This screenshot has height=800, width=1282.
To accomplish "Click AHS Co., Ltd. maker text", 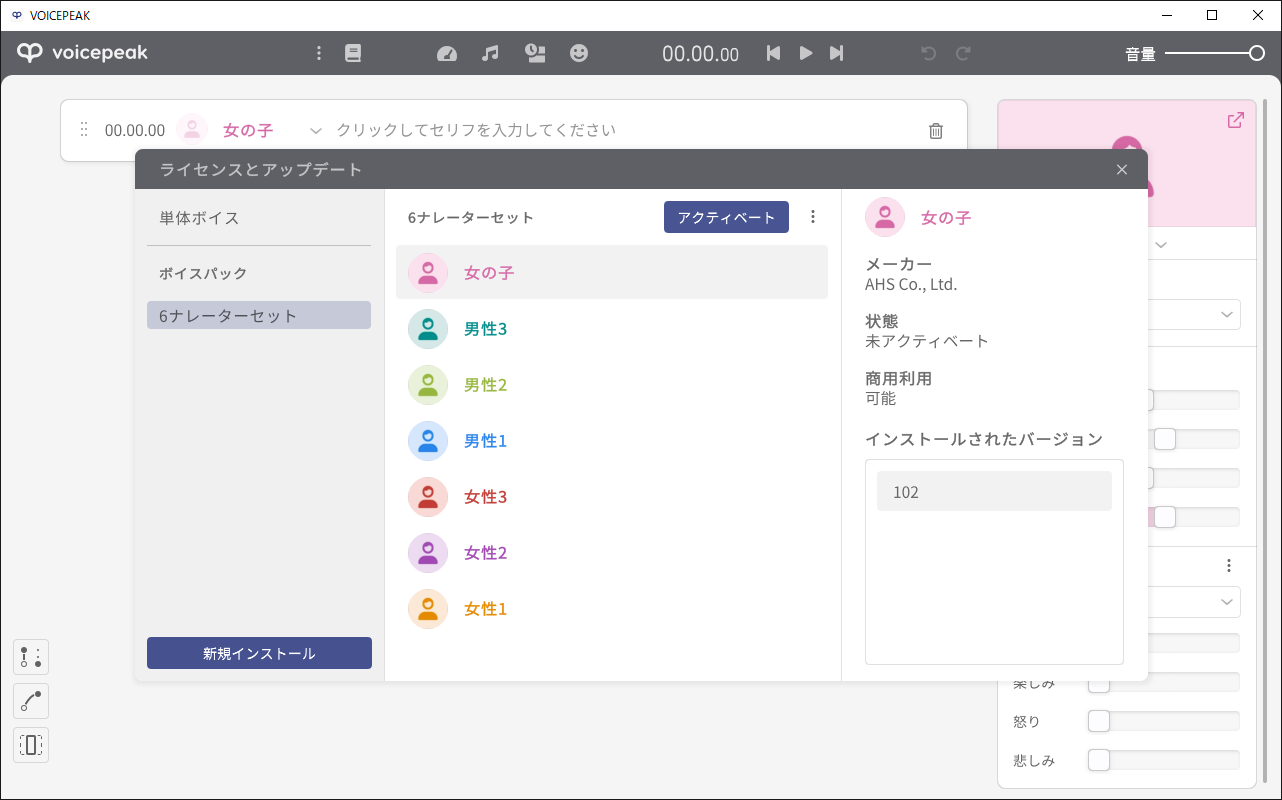I will point(911,284).
